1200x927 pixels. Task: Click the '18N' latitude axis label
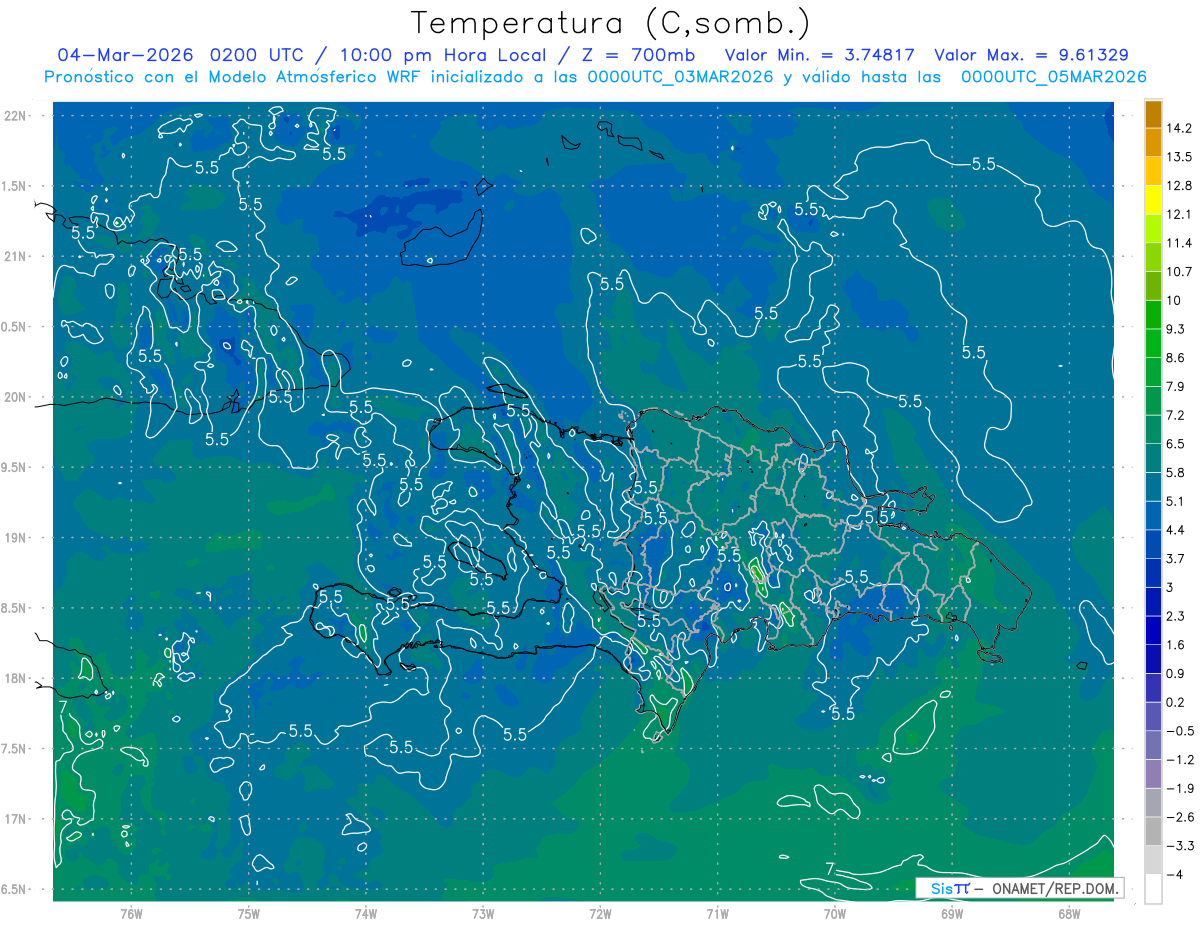tap(17, 678)
